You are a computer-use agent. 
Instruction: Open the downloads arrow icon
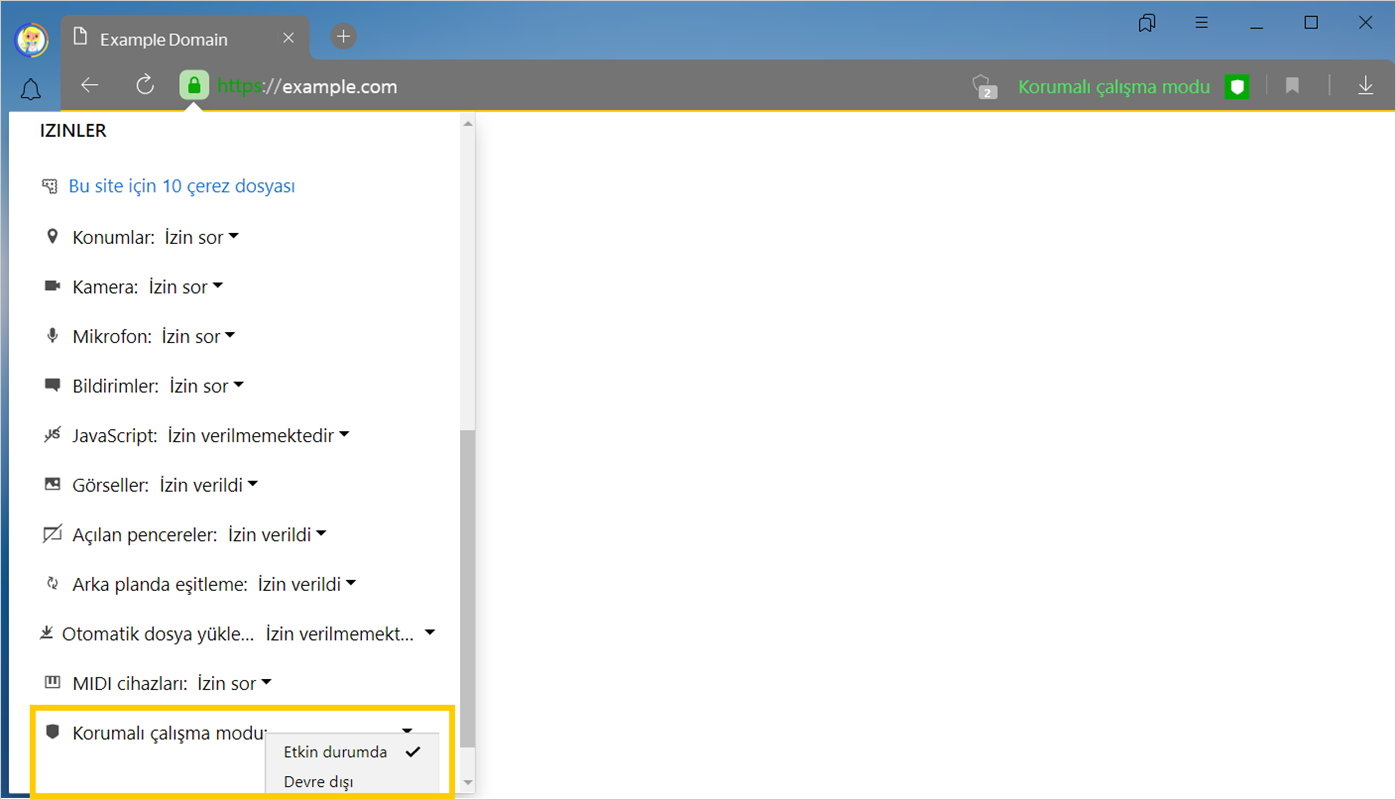[1366, 87]
